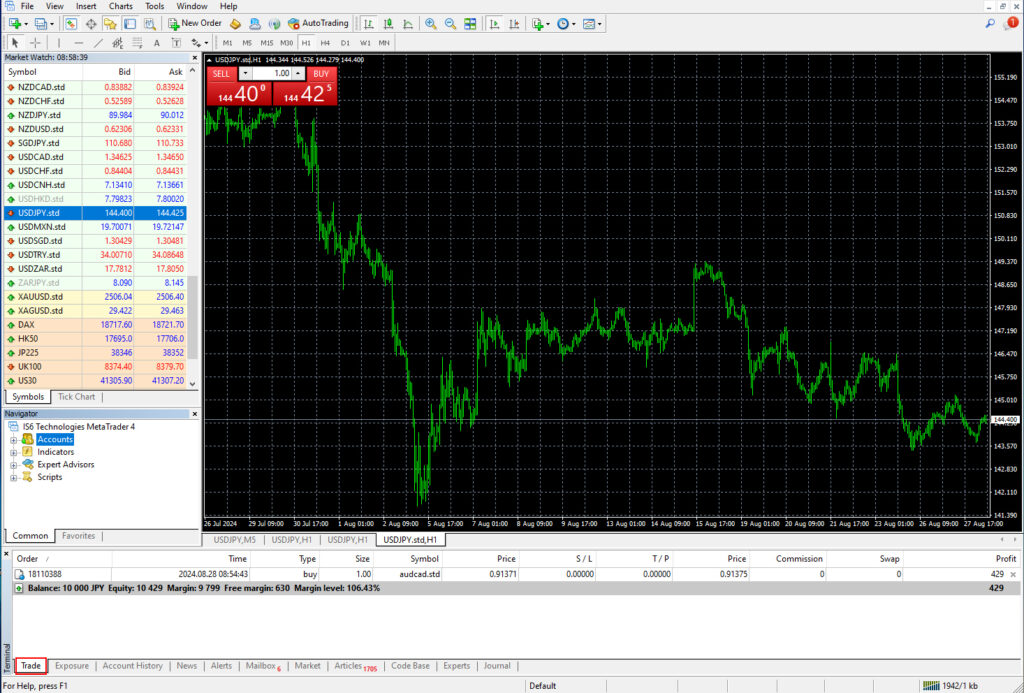Launch MetaEditor via the yellow book icon
Viewport: 1024px width, 693px height.
[235, 24]
